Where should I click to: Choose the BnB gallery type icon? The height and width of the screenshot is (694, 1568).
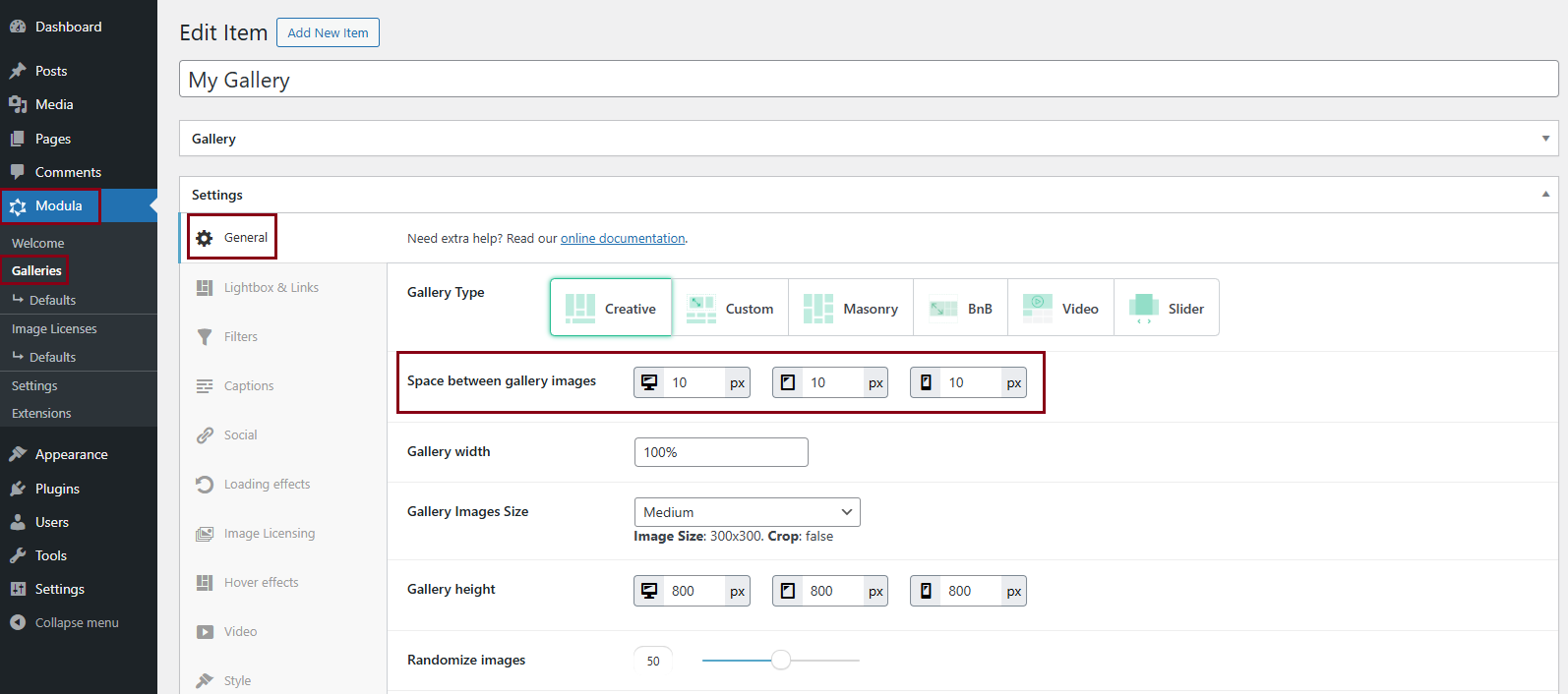tap(943, 309)
